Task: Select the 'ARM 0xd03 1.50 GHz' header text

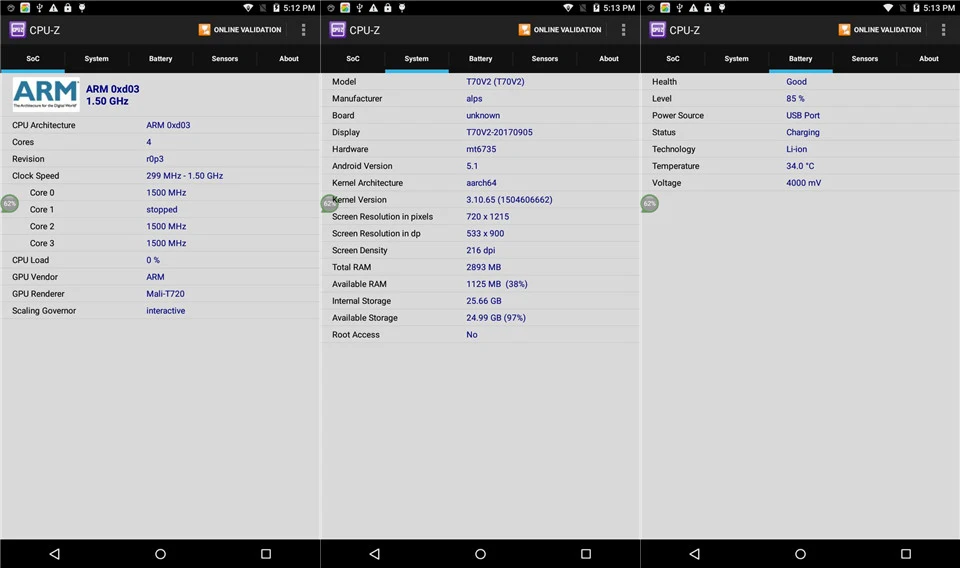Action: (113, 95)
